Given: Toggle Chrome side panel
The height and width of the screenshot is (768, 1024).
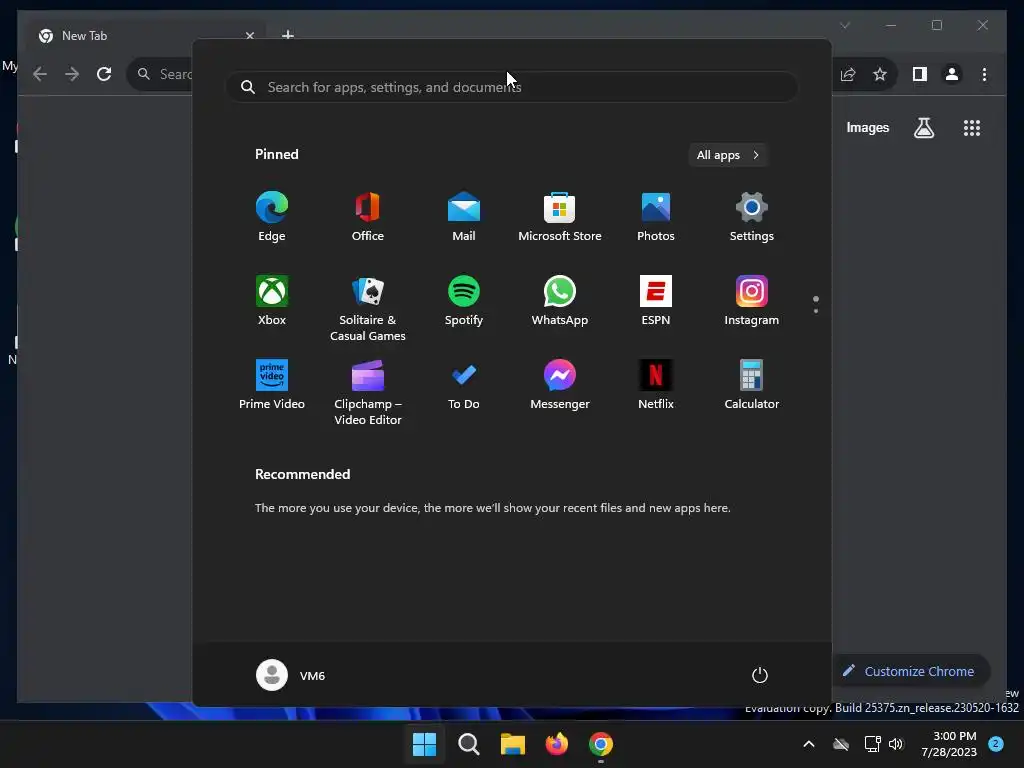Looking at the screenshot, I should [x=920, y=74].
